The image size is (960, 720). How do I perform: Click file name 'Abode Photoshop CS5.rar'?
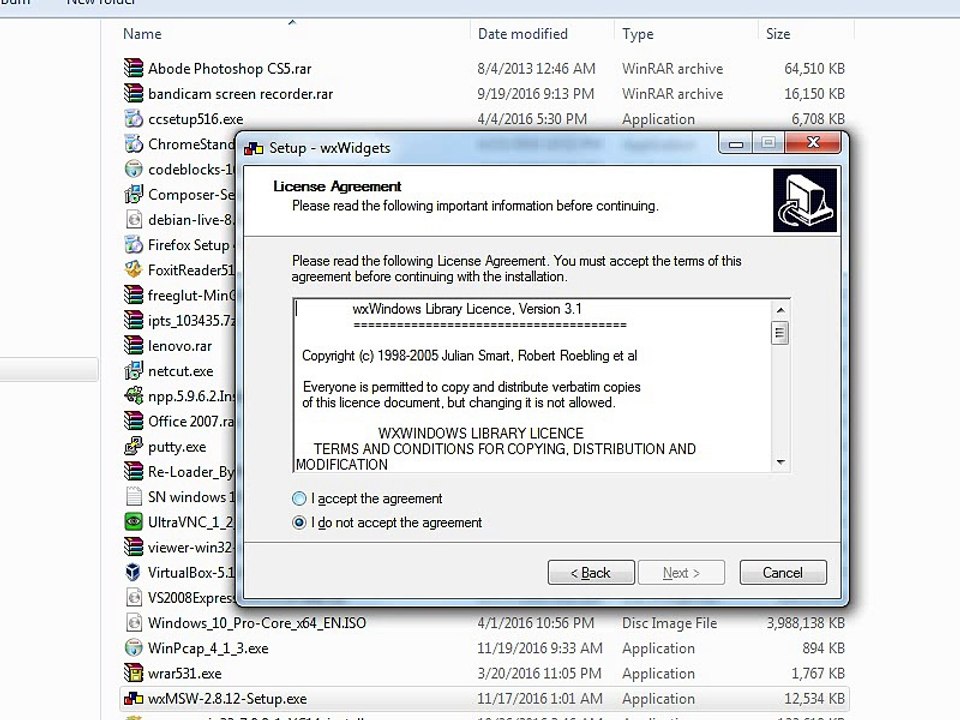(x=230, y=68)
